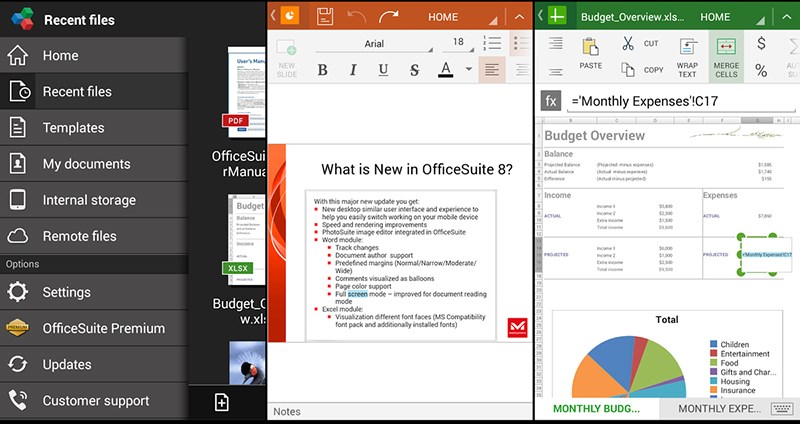800x424 pixels.
Task: Click the Budget_Overview.xls file title
Action: click(x=633, y=17)
